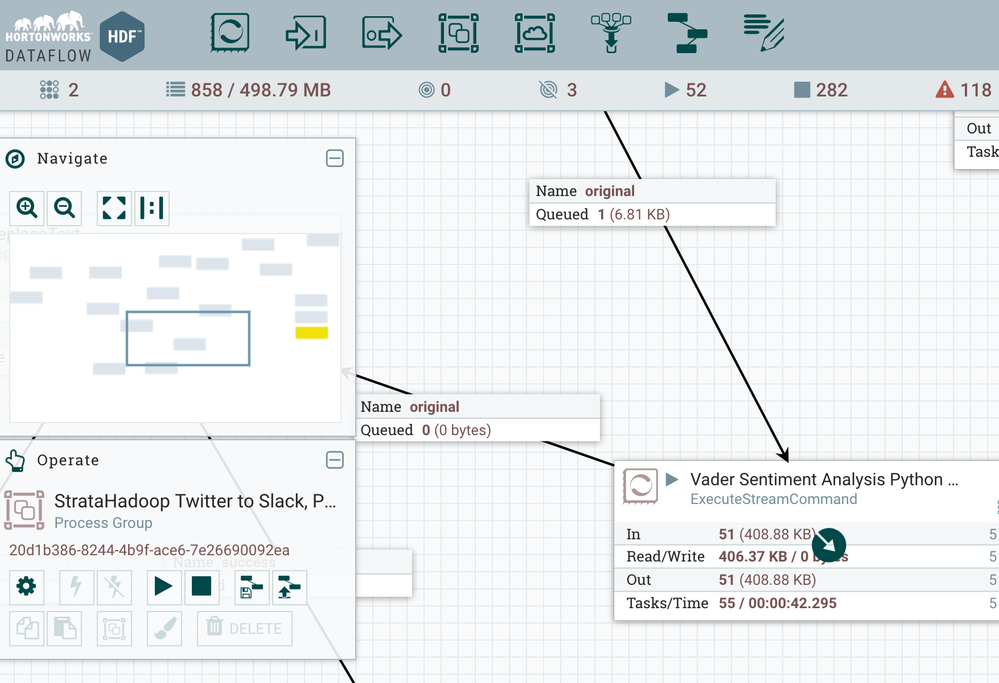Select the Process Group toolbar icon
This screenshot has height=683, width=999.
click(x=459, y=32)
